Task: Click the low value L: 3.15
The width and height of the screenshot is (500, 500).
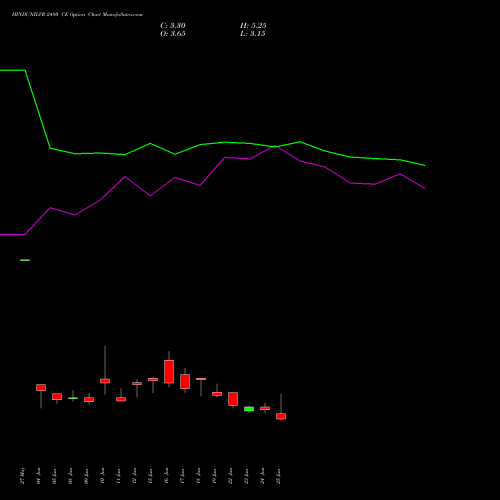Action: tap(253, 34)
